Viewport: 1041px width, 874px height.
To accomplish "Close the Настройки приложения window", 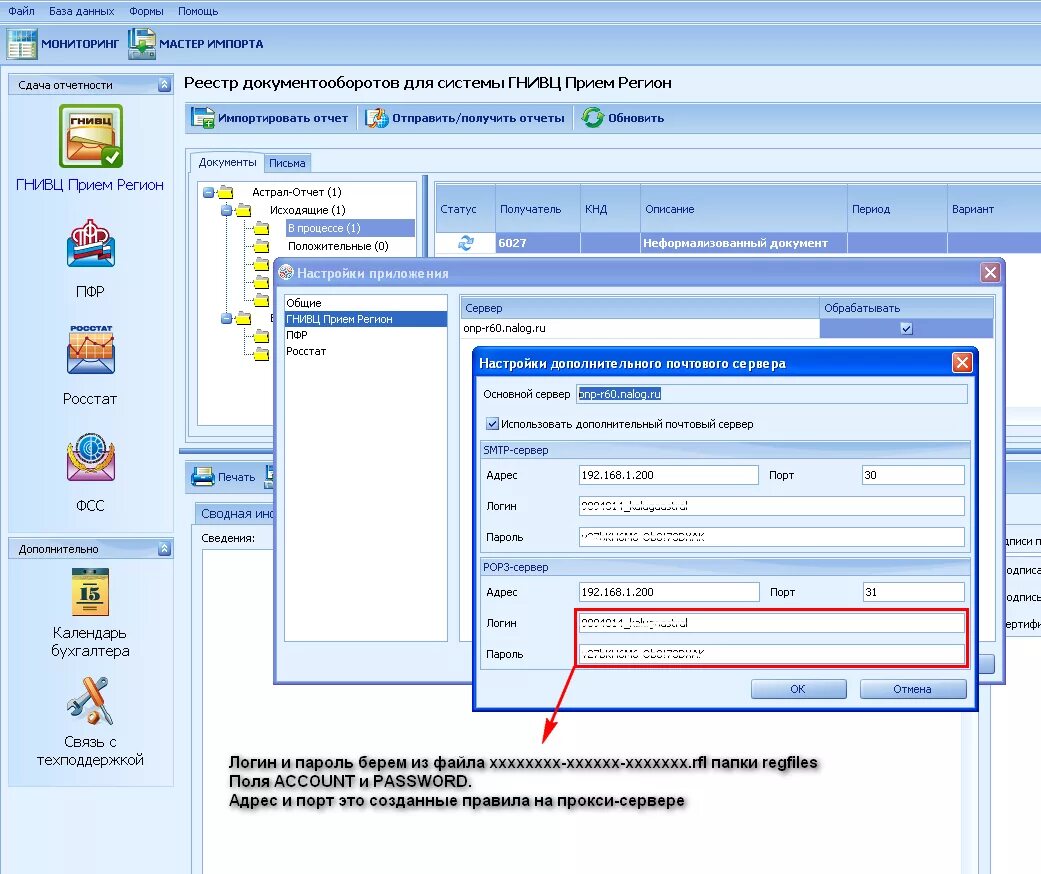I will coord(990,272).
